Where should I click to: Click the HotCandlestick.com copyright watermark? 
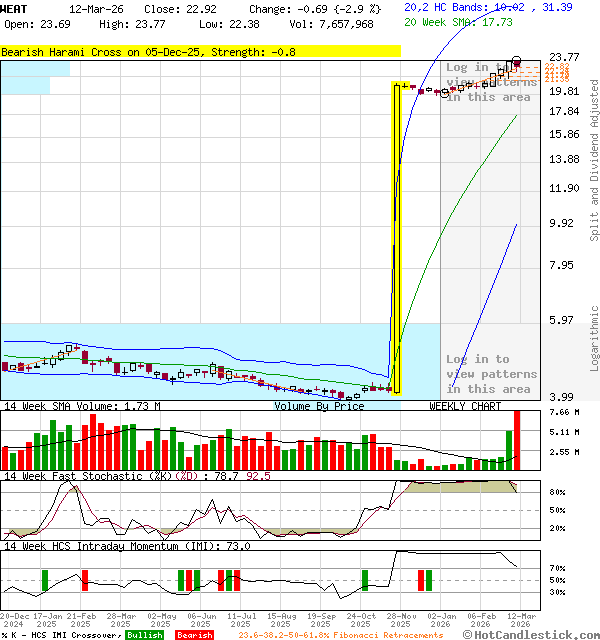pos(534,634)
